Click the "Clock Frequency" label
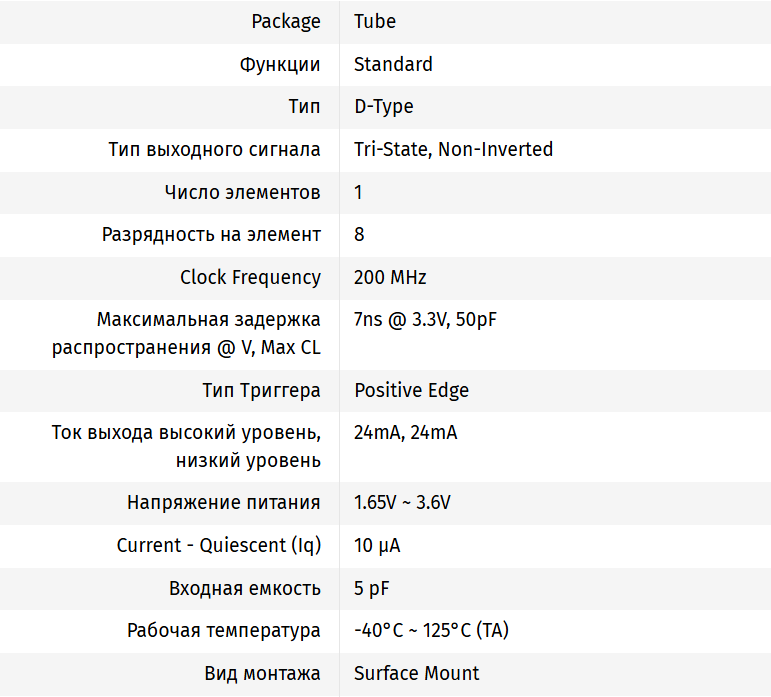771x697 pixels. click(250, 278)
